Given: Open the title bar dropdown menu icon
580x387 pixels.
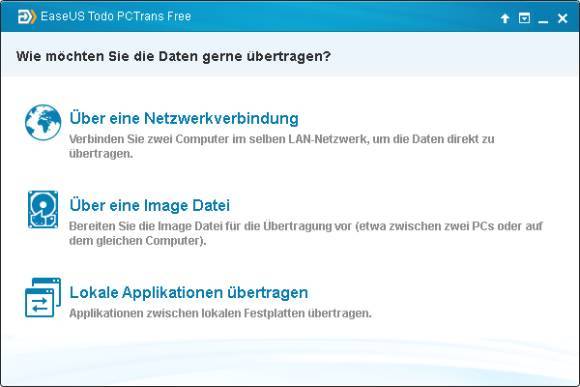Looking at the screenshot, I should click(x=524, y=18).
